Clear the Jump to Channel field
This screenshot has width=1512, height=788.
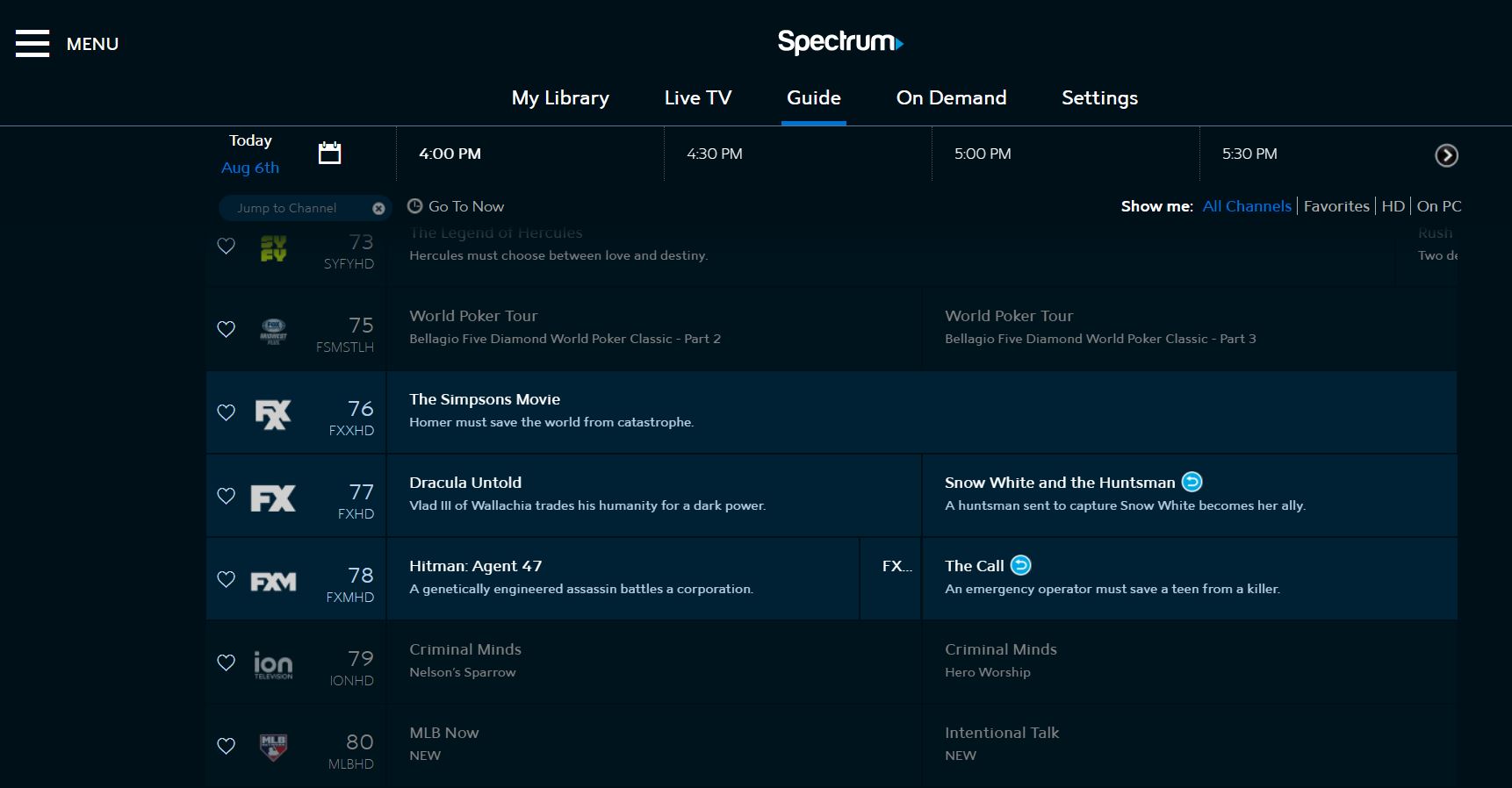[x=378, y=208]
